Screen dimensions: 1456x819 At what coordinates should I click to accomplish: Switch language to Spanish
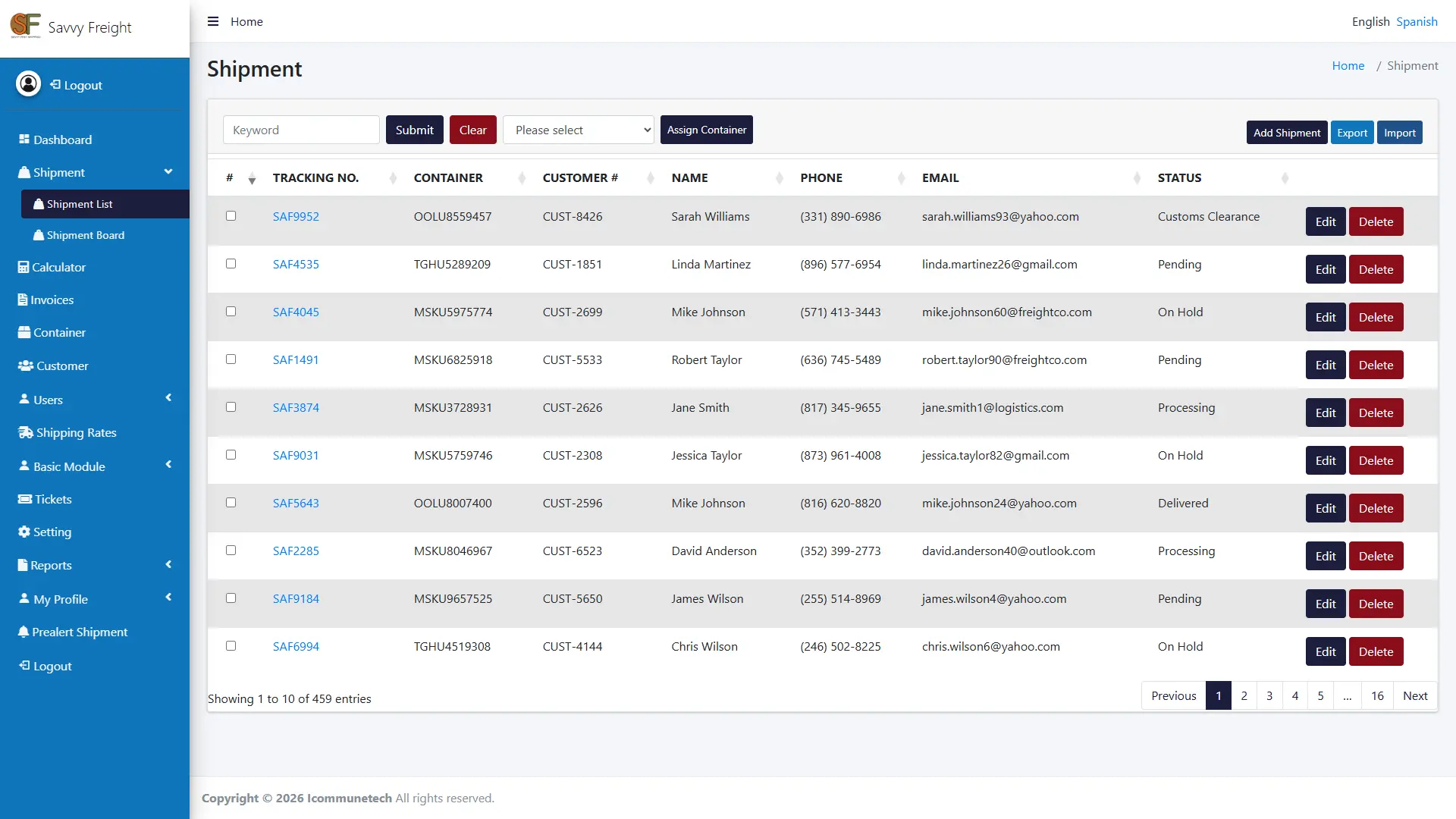tap(1417, 21)
